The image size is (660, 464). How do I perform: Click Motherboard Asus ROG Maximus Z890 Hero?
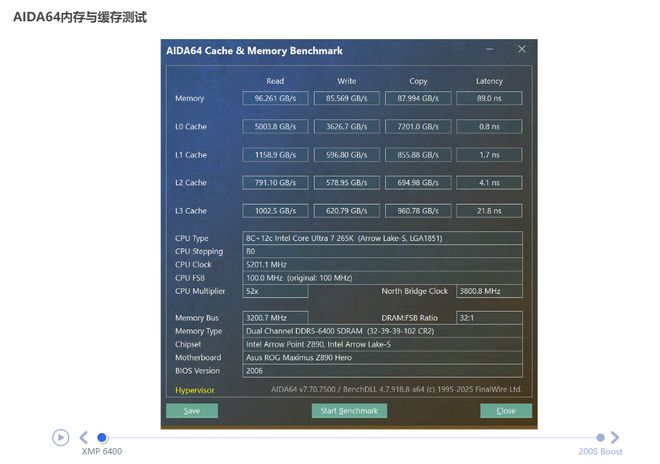[382, 357]
